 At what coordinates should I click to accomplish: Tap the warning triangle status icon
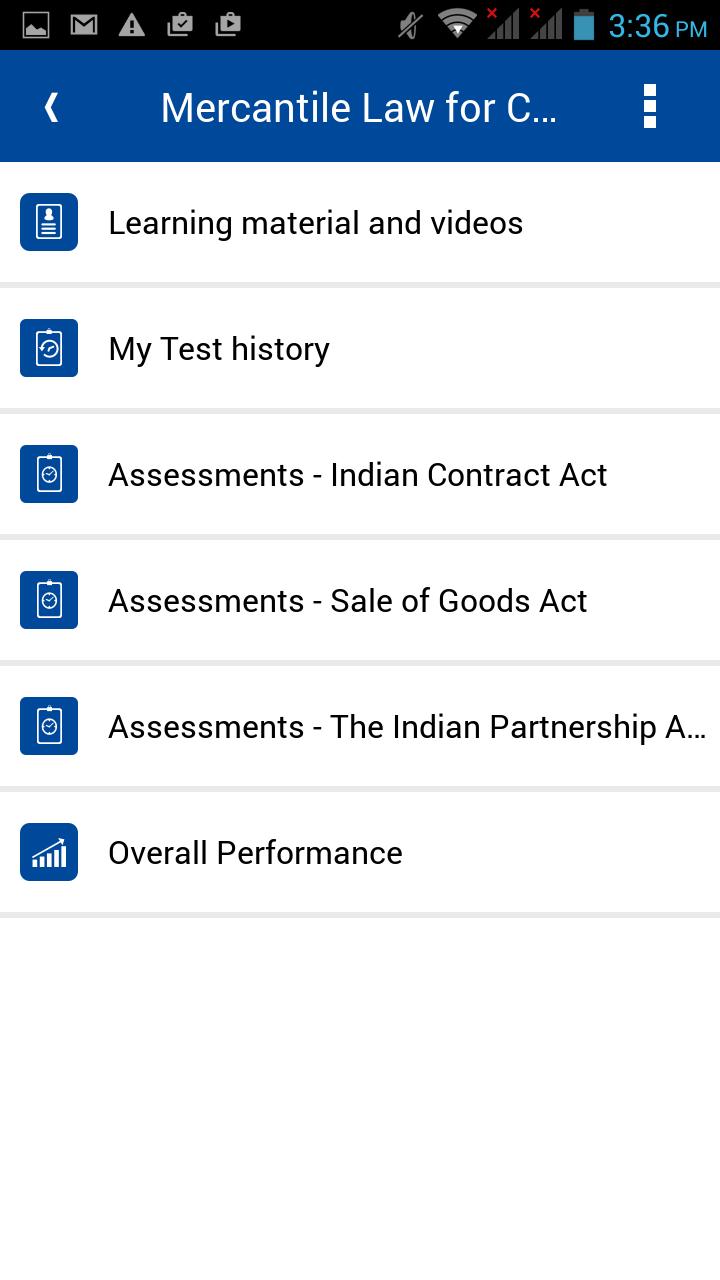point(132,25)
